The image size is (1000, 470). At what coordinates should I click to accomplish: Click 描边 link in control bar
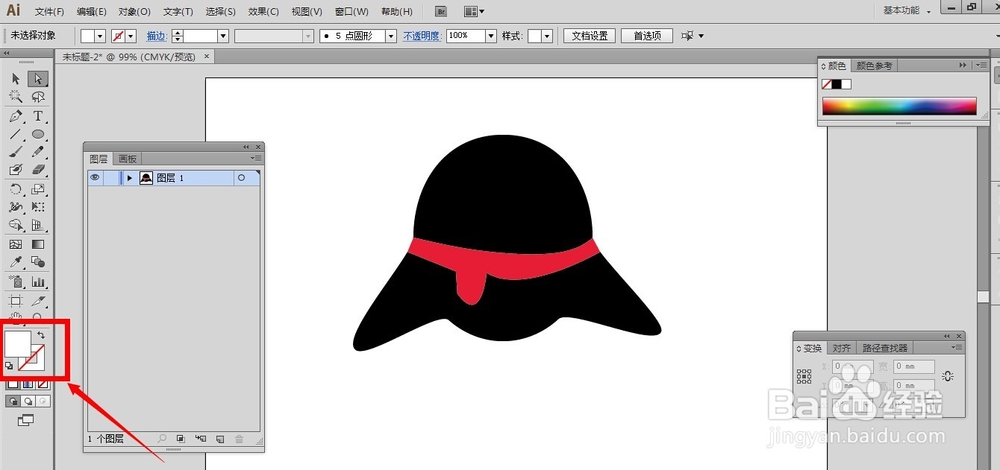(x=156, y=36)
